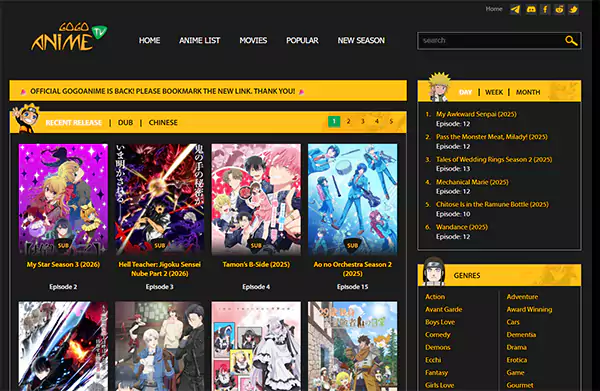This screenshot has height=391, width=600.
Task: Select the Avant Garde genre
Action: click(443, 309)
